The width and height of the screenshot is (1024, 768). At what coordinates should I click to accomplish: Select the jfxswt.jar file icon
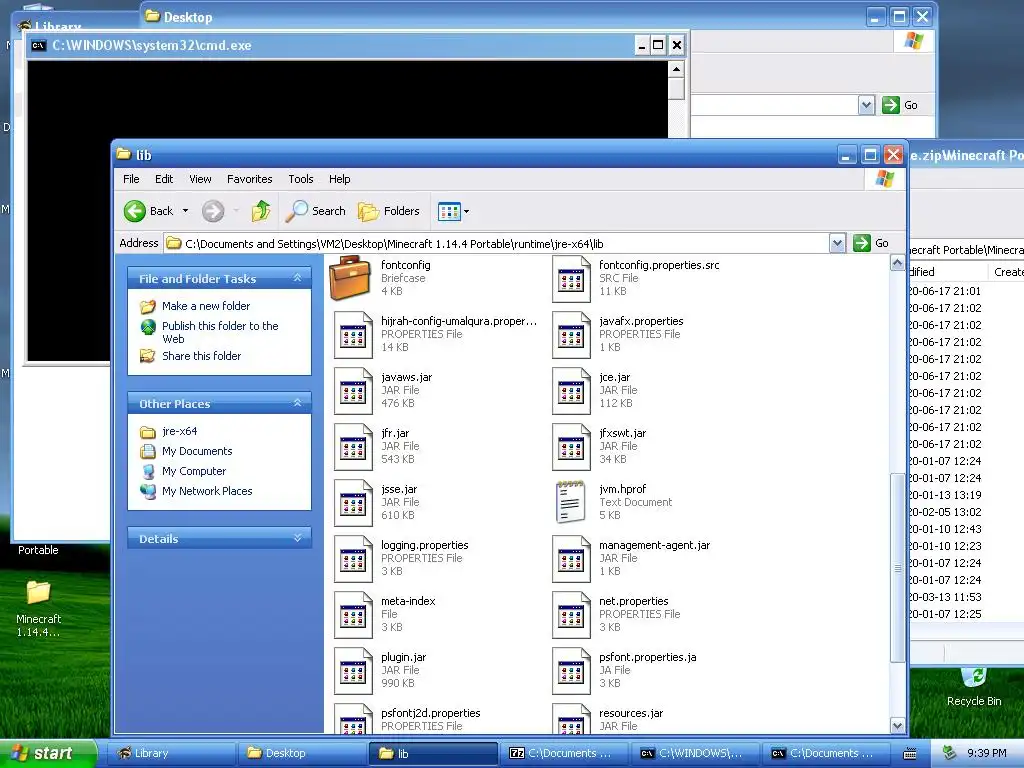(x=570, y=447)
